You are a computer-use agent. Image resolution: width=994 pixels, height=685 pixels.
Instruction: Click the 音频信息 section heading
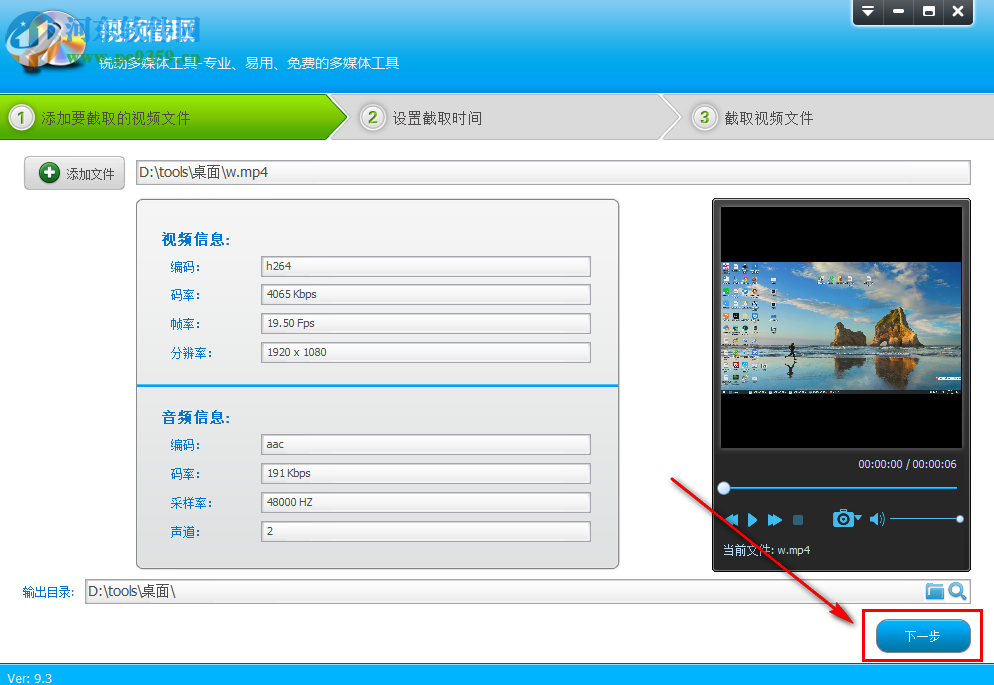196,418
